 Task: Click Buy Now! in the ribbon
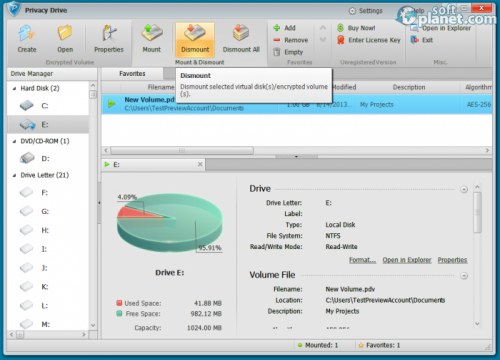[x=356, y=28]
